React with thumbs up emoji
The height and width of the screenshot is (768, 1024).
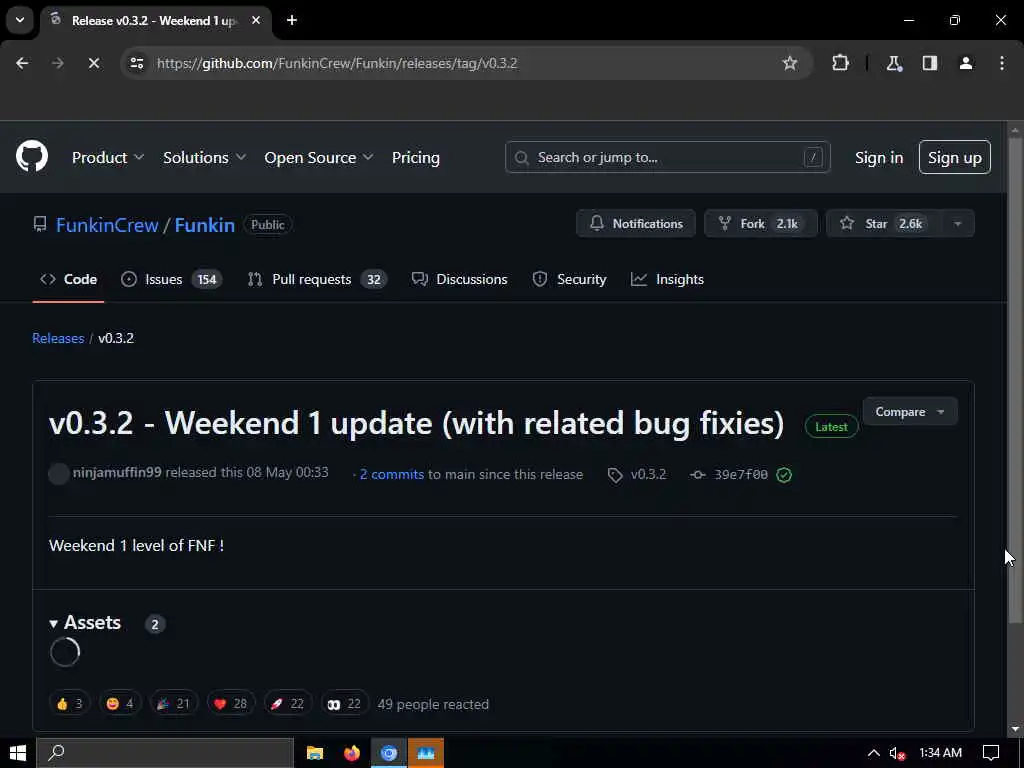pos(69,704)
